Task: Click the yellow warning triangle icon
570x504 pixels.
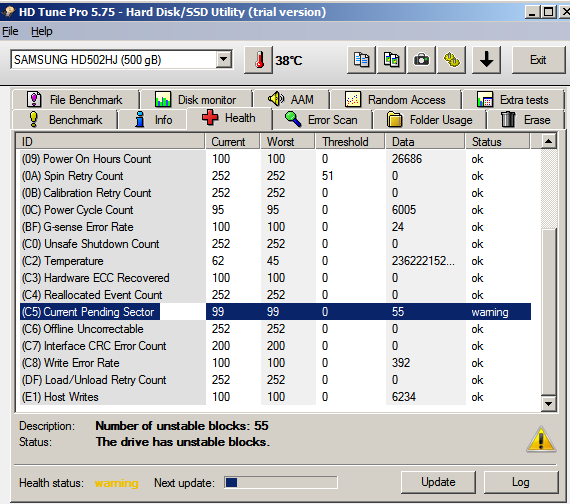Action: pos(541,440)
